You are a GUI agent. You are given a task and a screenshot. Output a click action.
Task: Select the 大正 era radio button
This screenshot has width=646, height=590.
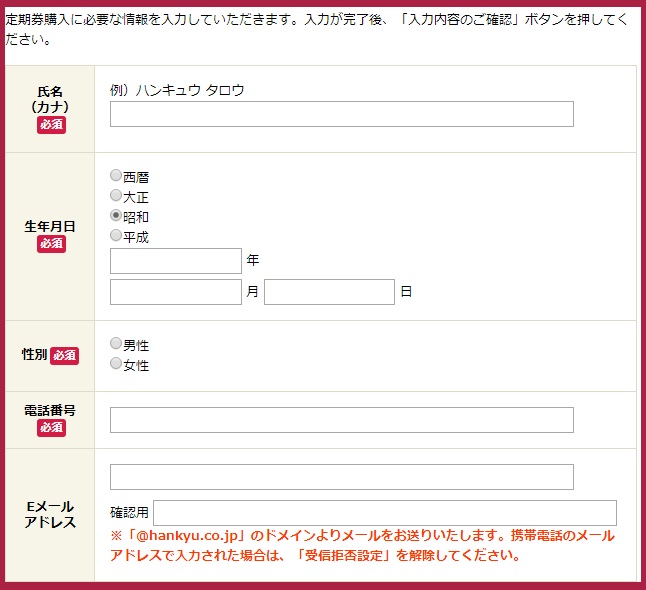tap(116, 195)
